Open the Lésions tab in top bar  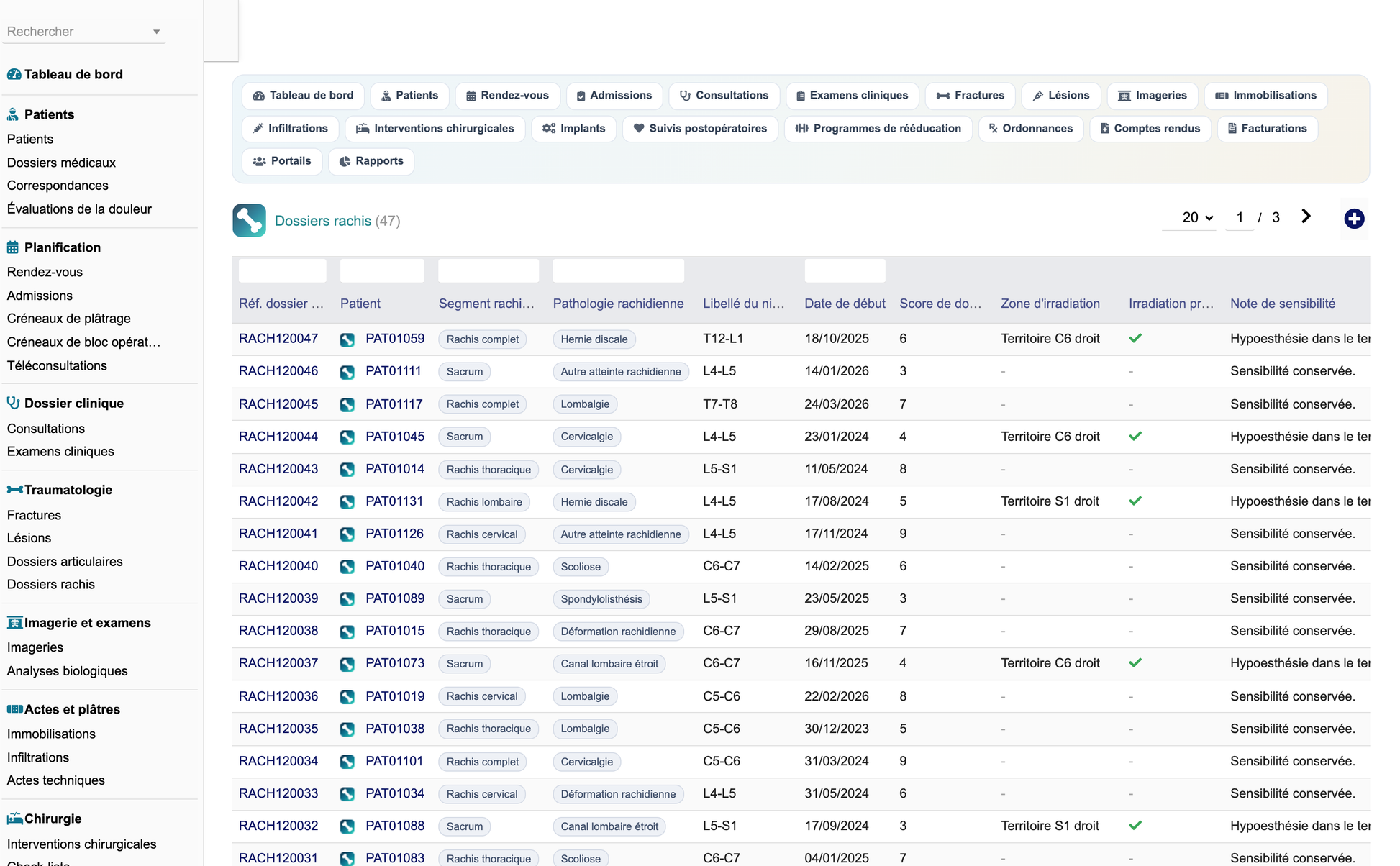pyautogui.click(x=1060, y=96)
